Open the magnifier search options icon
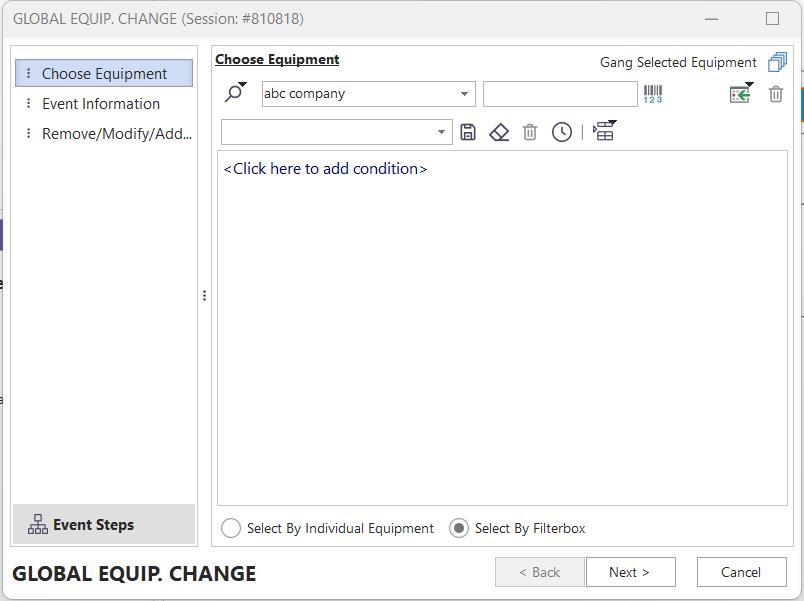Screen dimensions: 804x601 tap(235, 93)
